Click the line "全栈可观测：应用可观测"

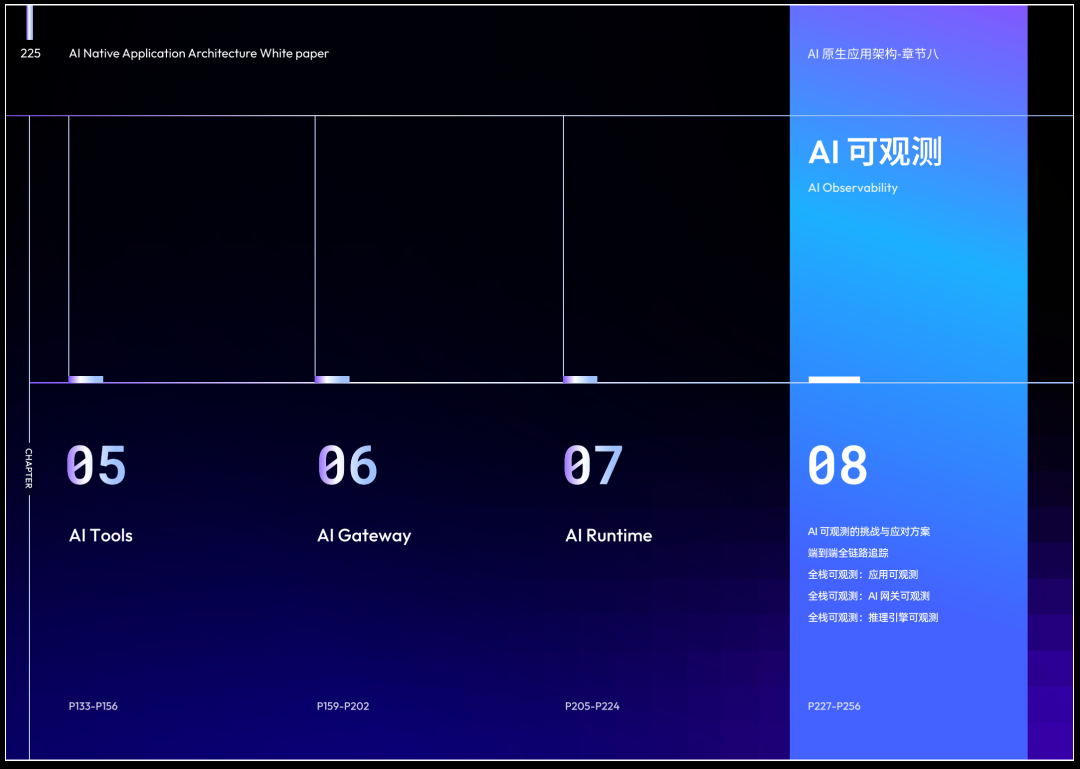pos(863,574)
